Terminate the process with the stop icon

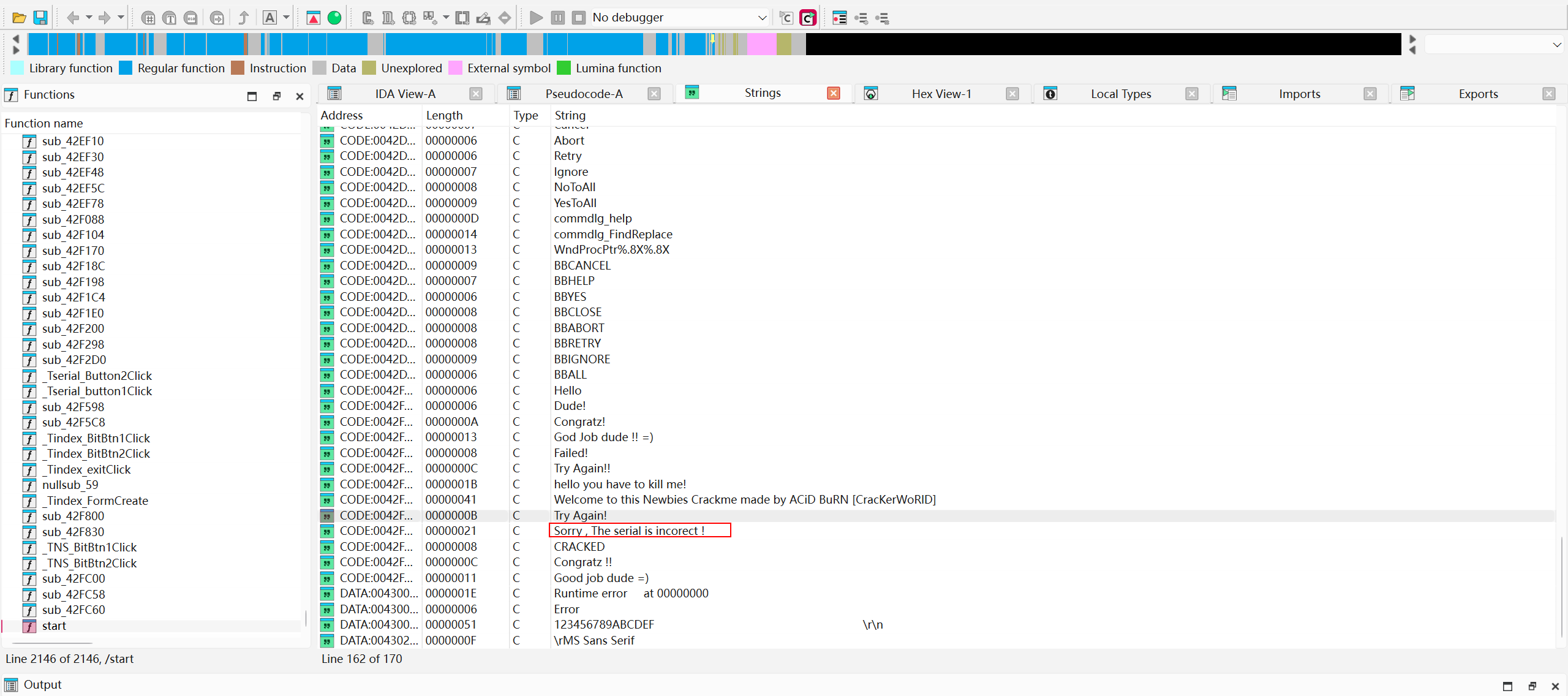pyautogui.click(x=579, y=18)
